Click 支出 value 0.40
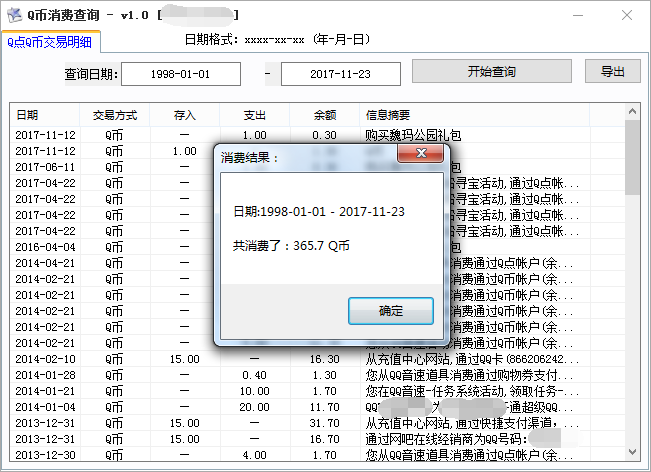The height and width of the screenshot is (472, 651). pyautogui.click(x=254, y=375)
